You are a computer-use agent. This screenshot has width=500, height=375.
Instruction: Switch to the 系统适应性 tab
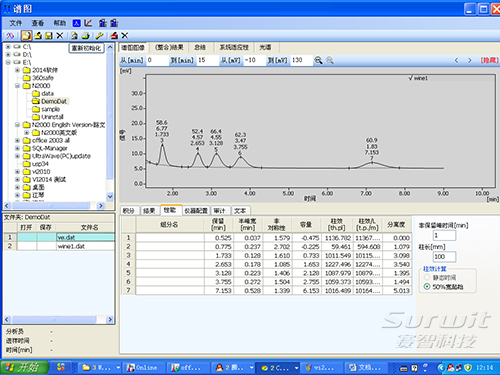tap(234, 47)
